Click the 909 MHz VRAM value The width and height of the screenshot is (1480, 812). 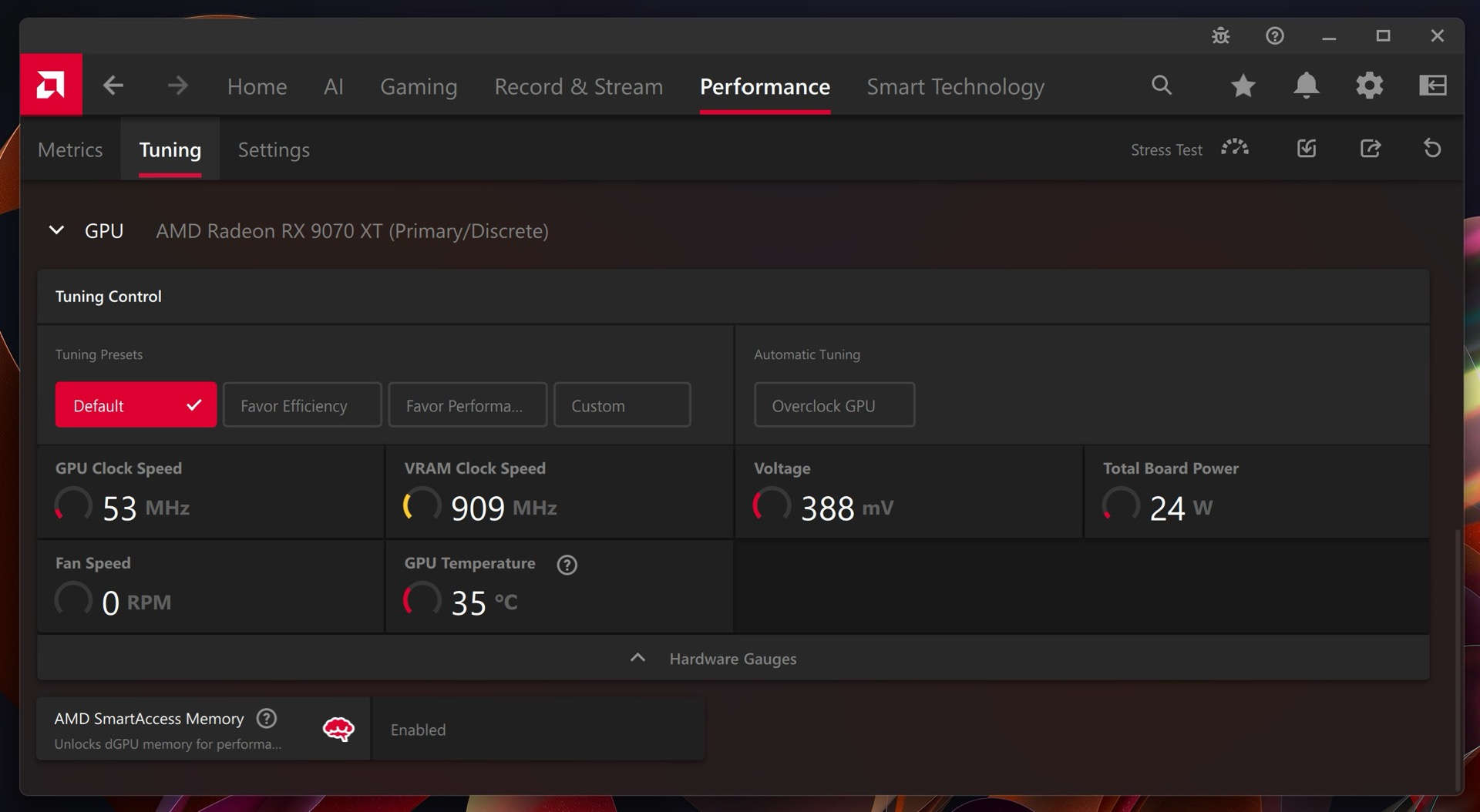point(503,507)
